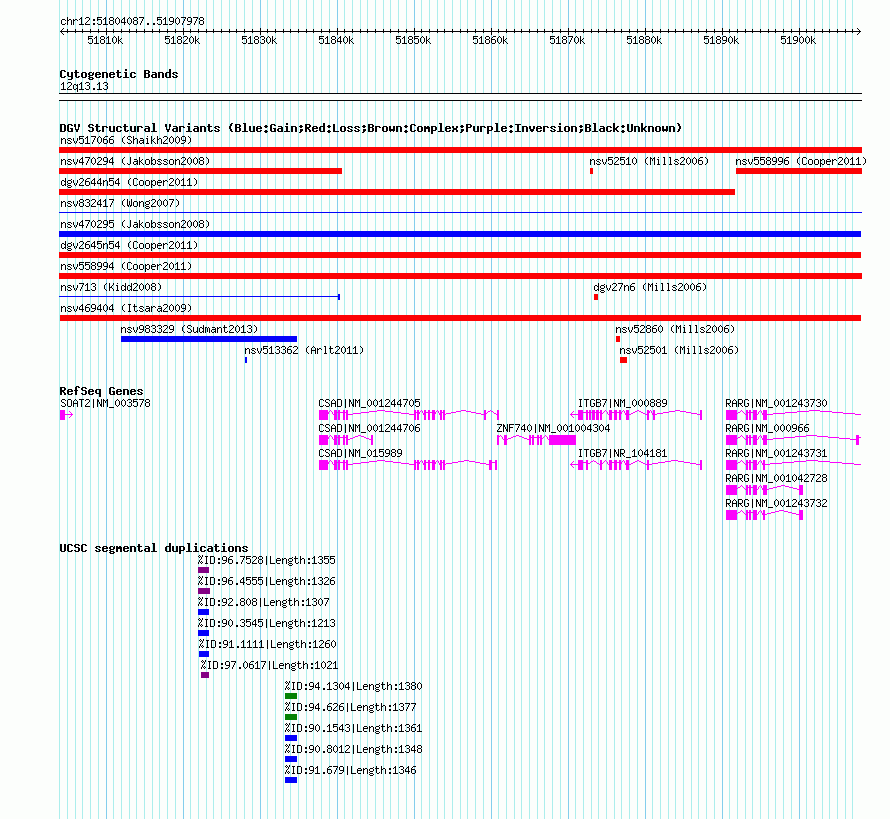Open transcript ITGB7|NM_000889
The width and height of the screenshot is (890, 819).
click(x=636, y=415)
